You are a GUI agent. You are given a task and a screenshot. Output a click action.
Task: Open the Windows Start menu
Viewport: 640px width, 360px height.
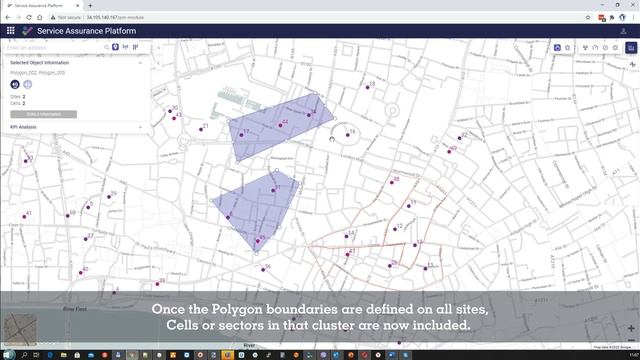8,355
